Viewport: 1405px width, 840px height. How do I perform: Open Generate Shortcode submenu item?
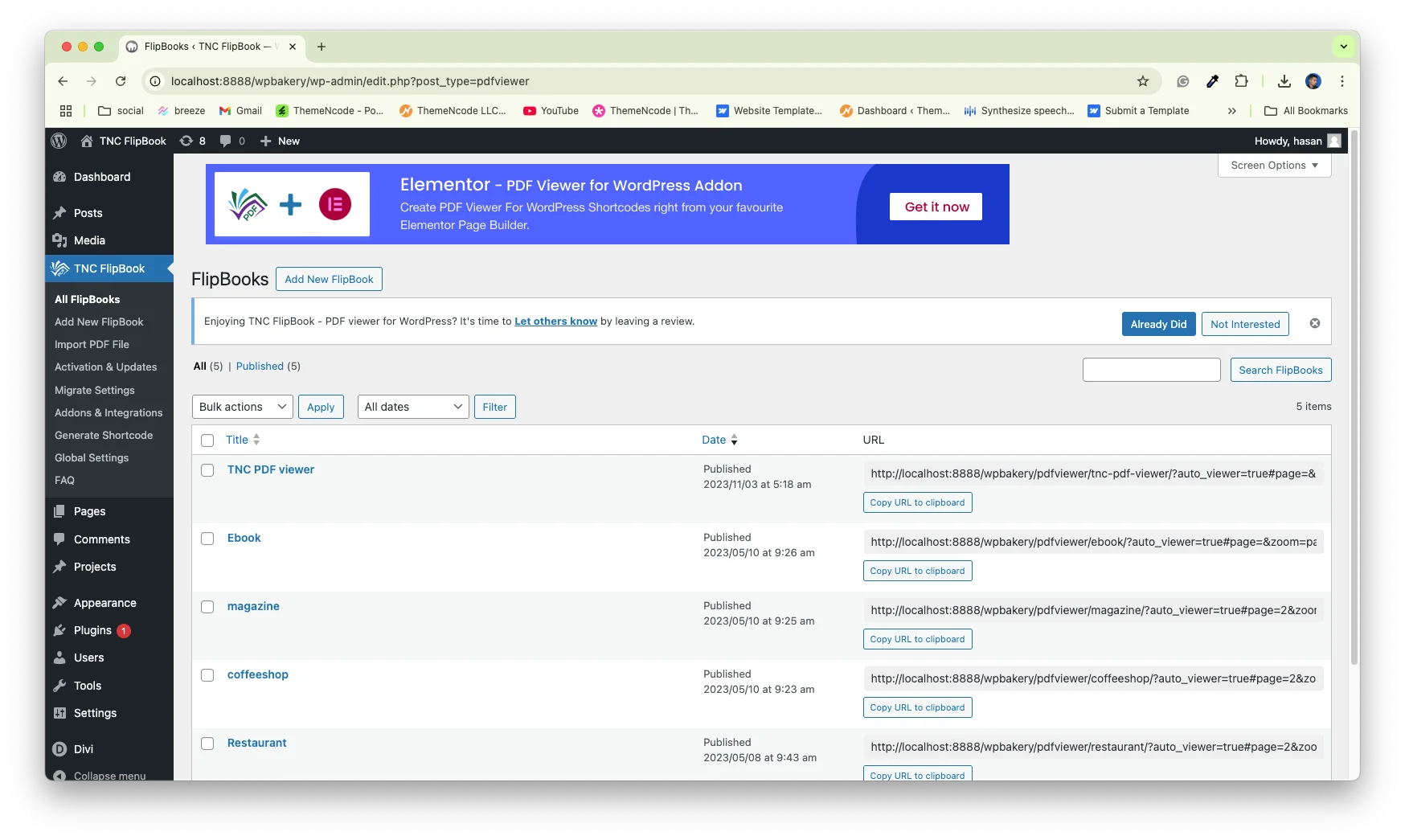pyautogui.click(x=104, y=435)
